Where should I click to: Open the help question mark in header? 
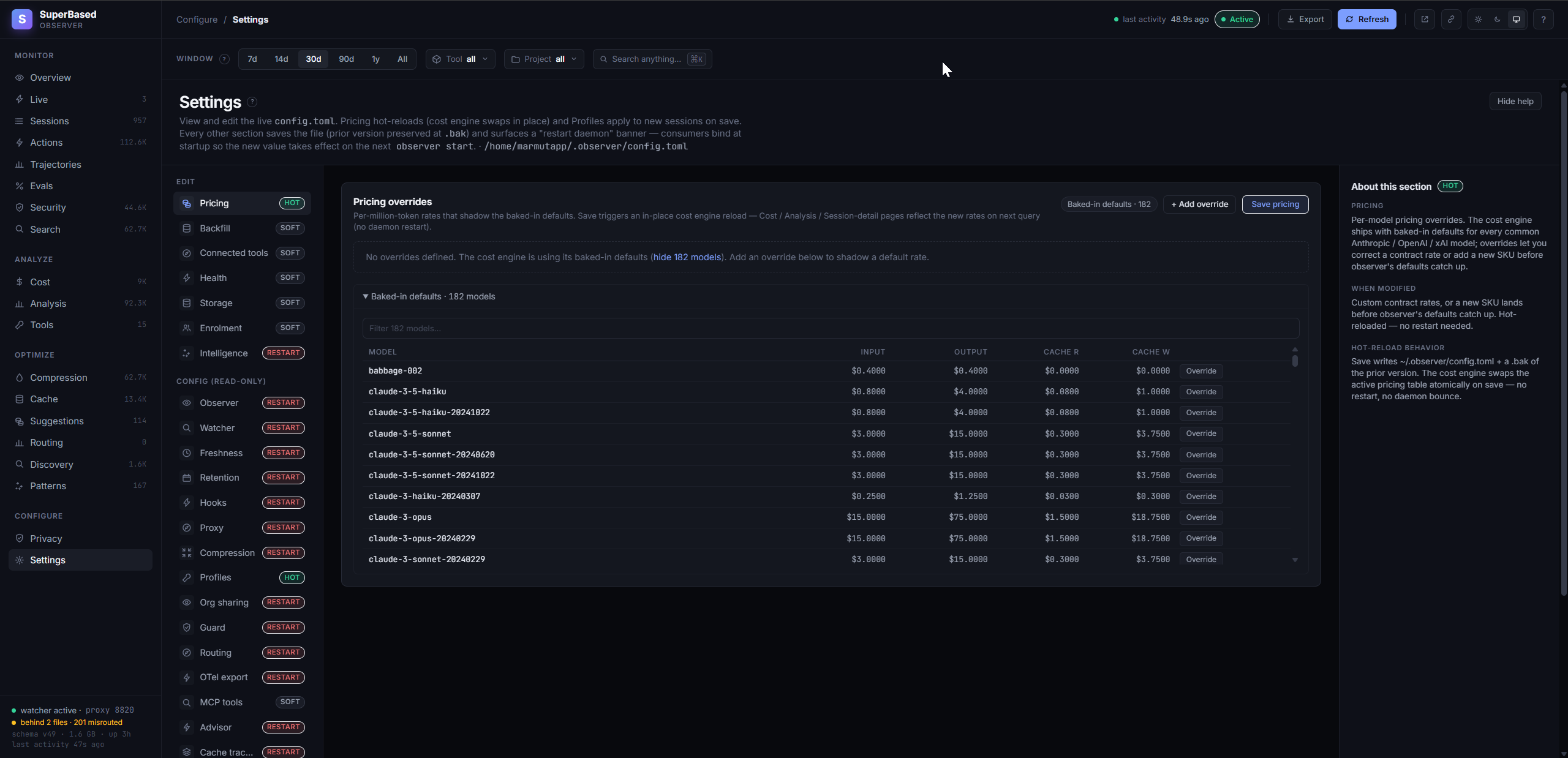click(1543, 19)
